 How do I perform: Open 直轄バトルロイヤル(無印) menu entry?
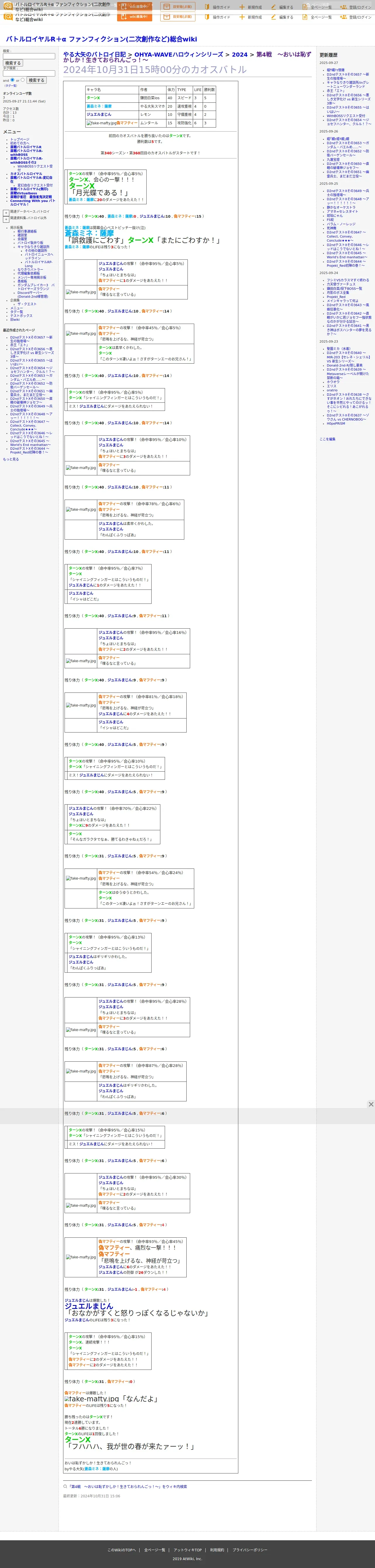(29, 189)
